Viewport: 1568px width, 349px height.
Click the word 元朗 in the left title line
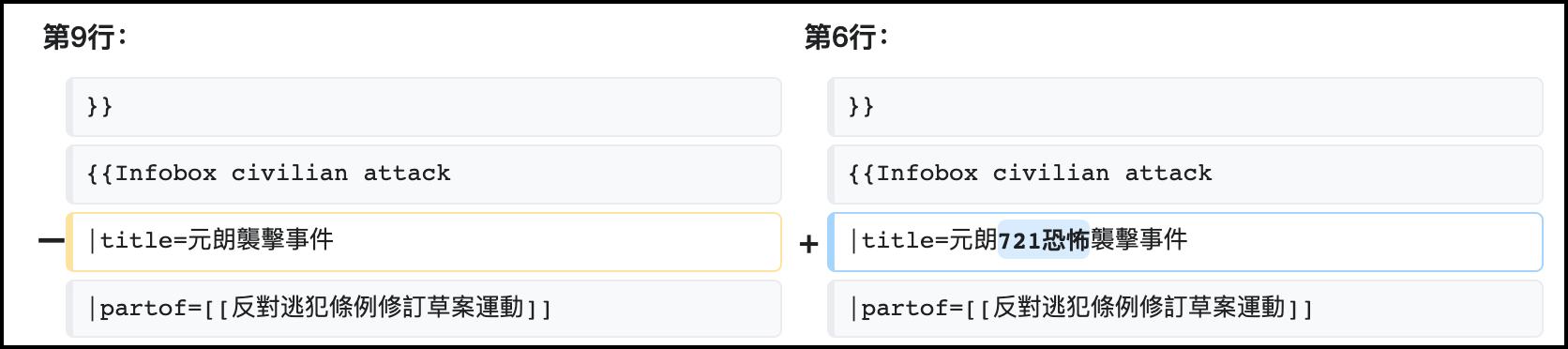[x=212, y=240]
